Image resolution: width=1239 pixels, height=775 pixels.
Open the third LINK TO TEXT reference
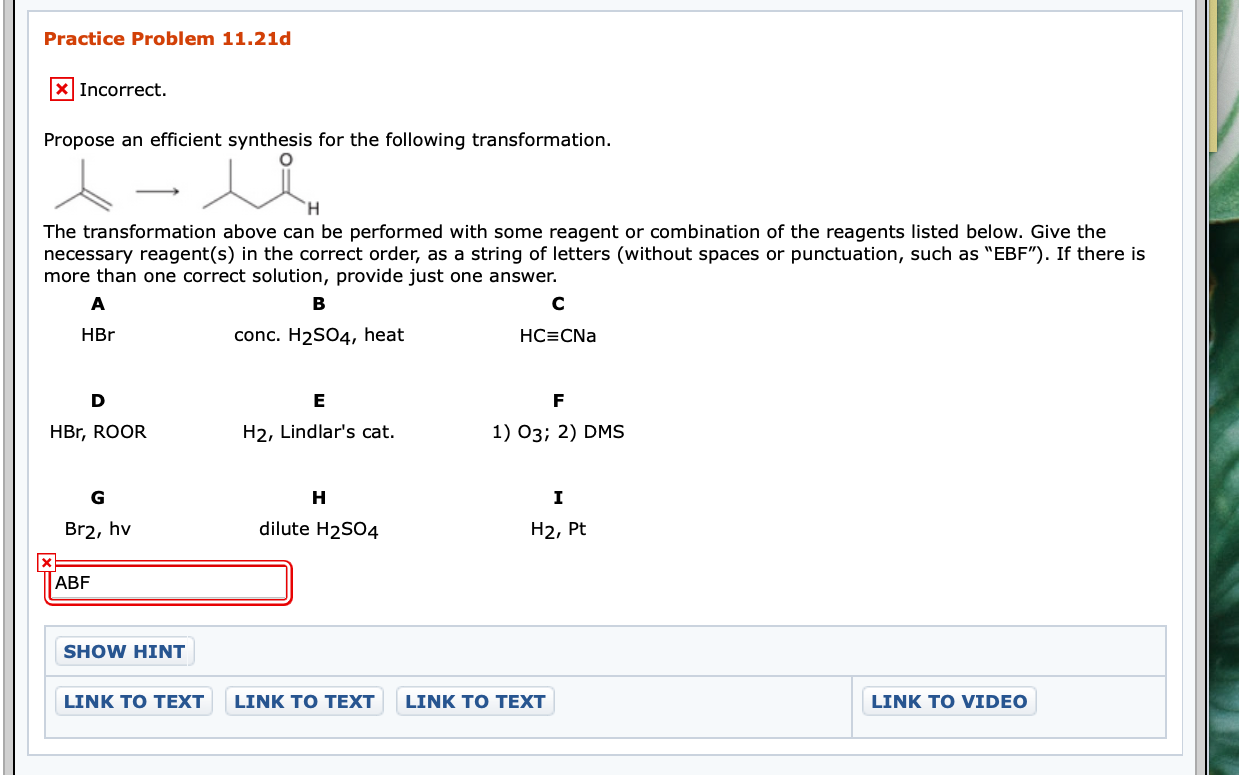[475, 701]
